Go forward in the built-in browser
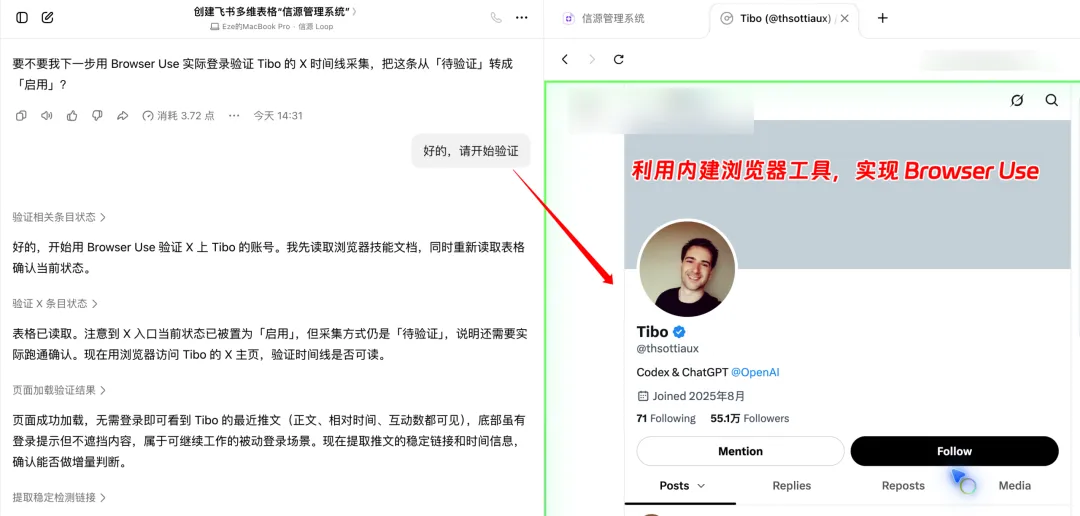The width and height of the screenshot is (1080, 516). click(592, 59)
